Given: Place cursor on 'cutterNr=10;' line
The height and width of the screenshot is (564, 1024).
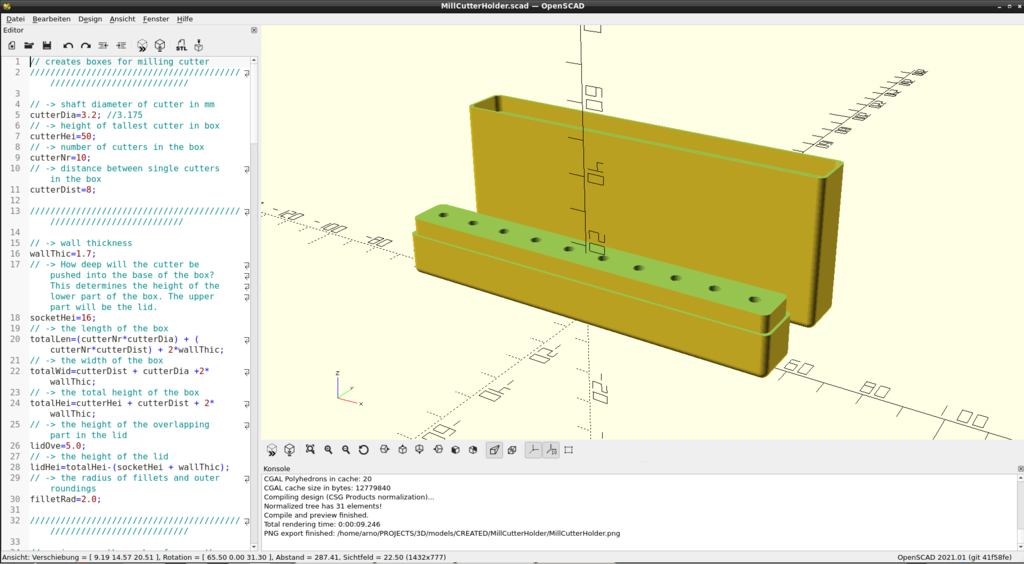Looking at the screenshot, I should [60, 157].
